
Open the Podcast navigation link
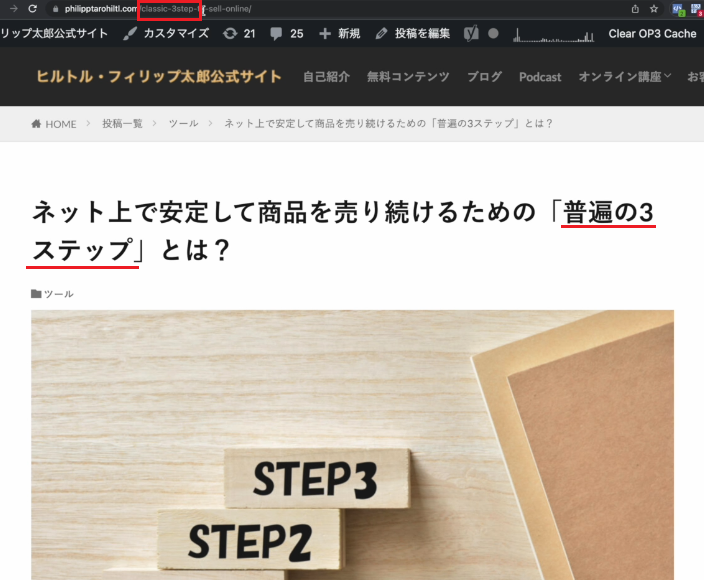[x=540, y=77]
